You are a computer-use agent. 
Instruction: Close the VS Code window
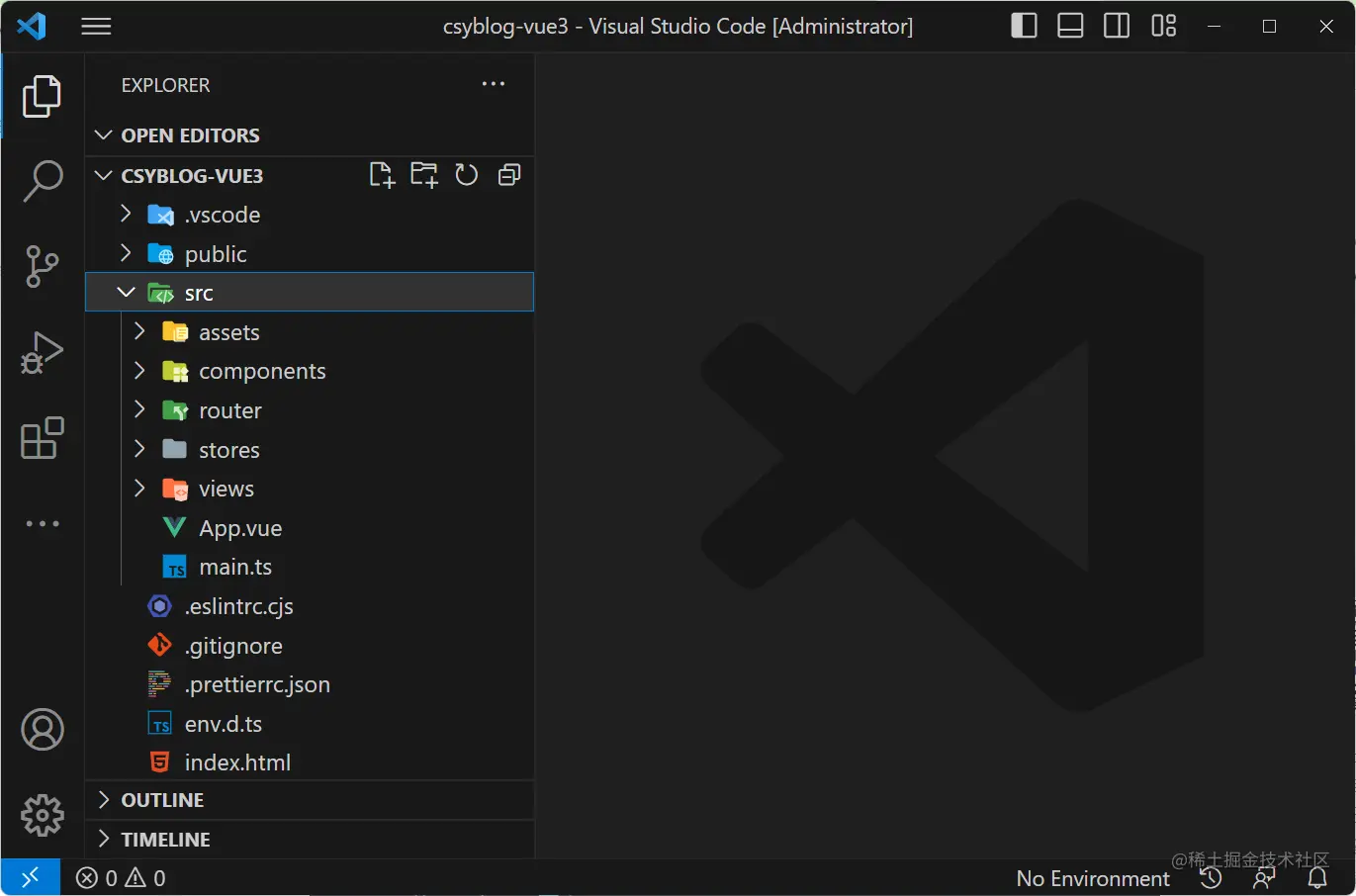coord(1326,27)
